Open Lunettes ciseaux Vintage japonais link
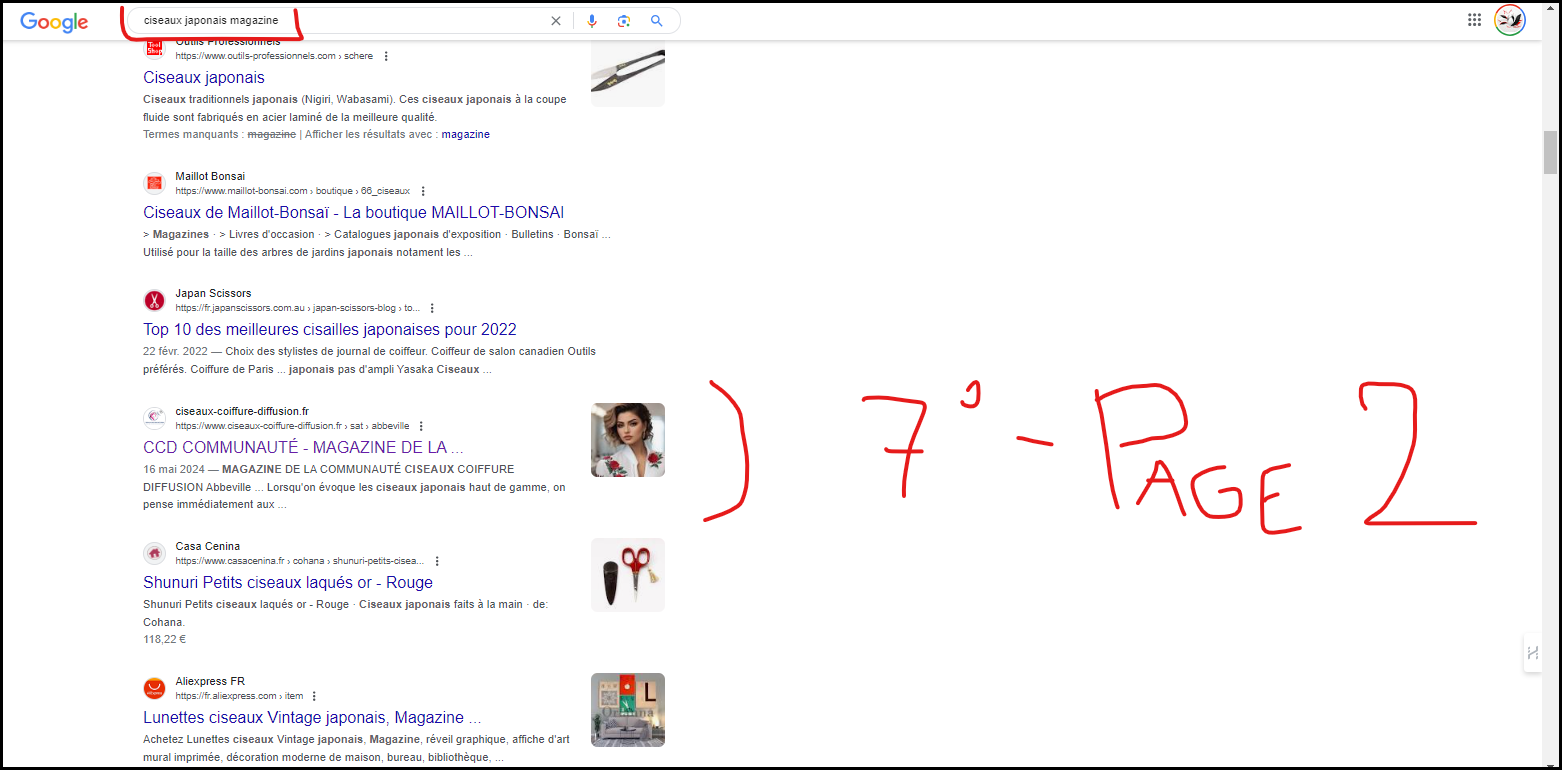Screen dimensions: 1562x770 pyautogui.click(x=312, y=718)
